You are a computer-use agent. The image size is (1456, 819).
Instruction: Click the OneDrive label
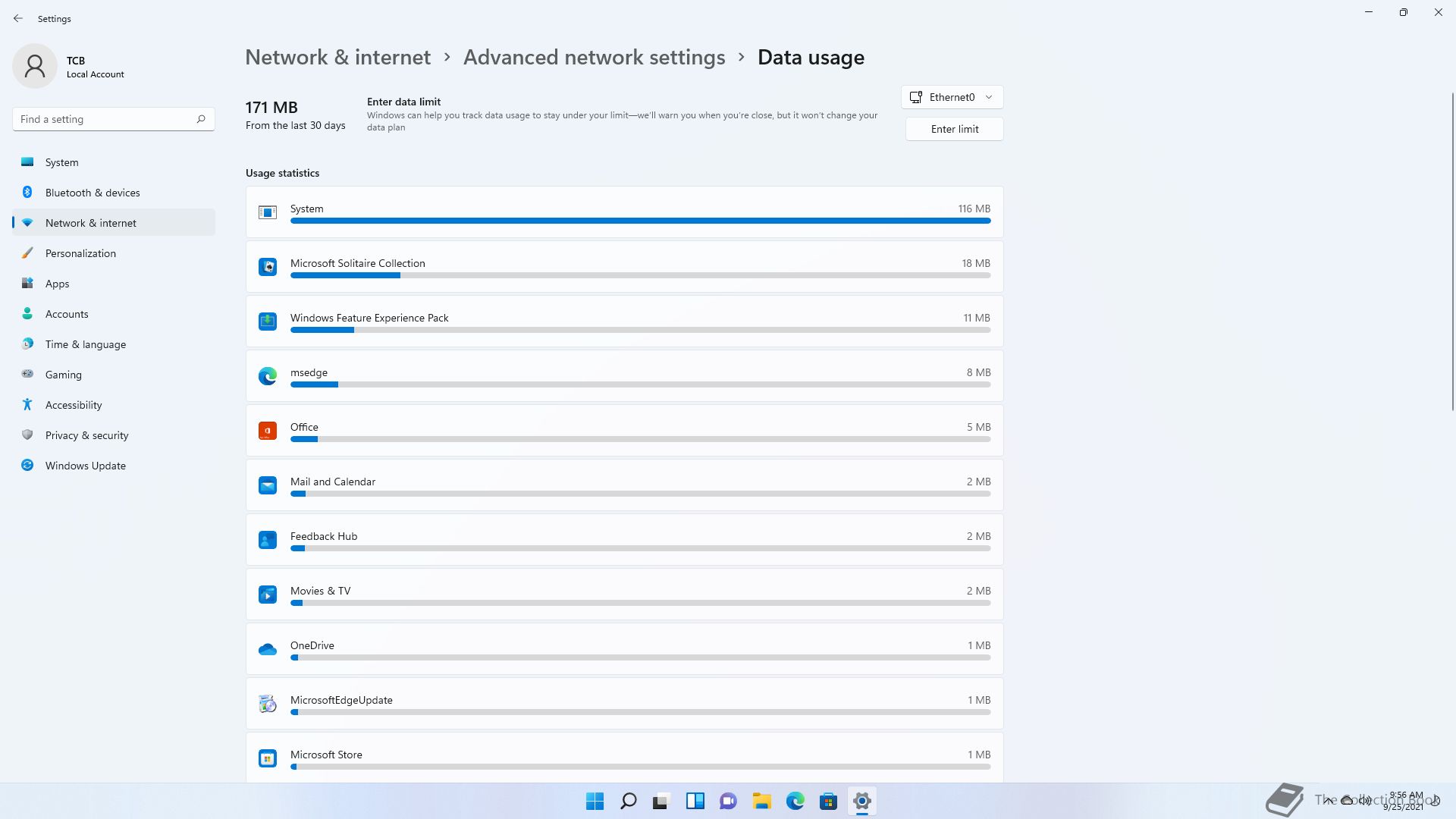[312, 645]
